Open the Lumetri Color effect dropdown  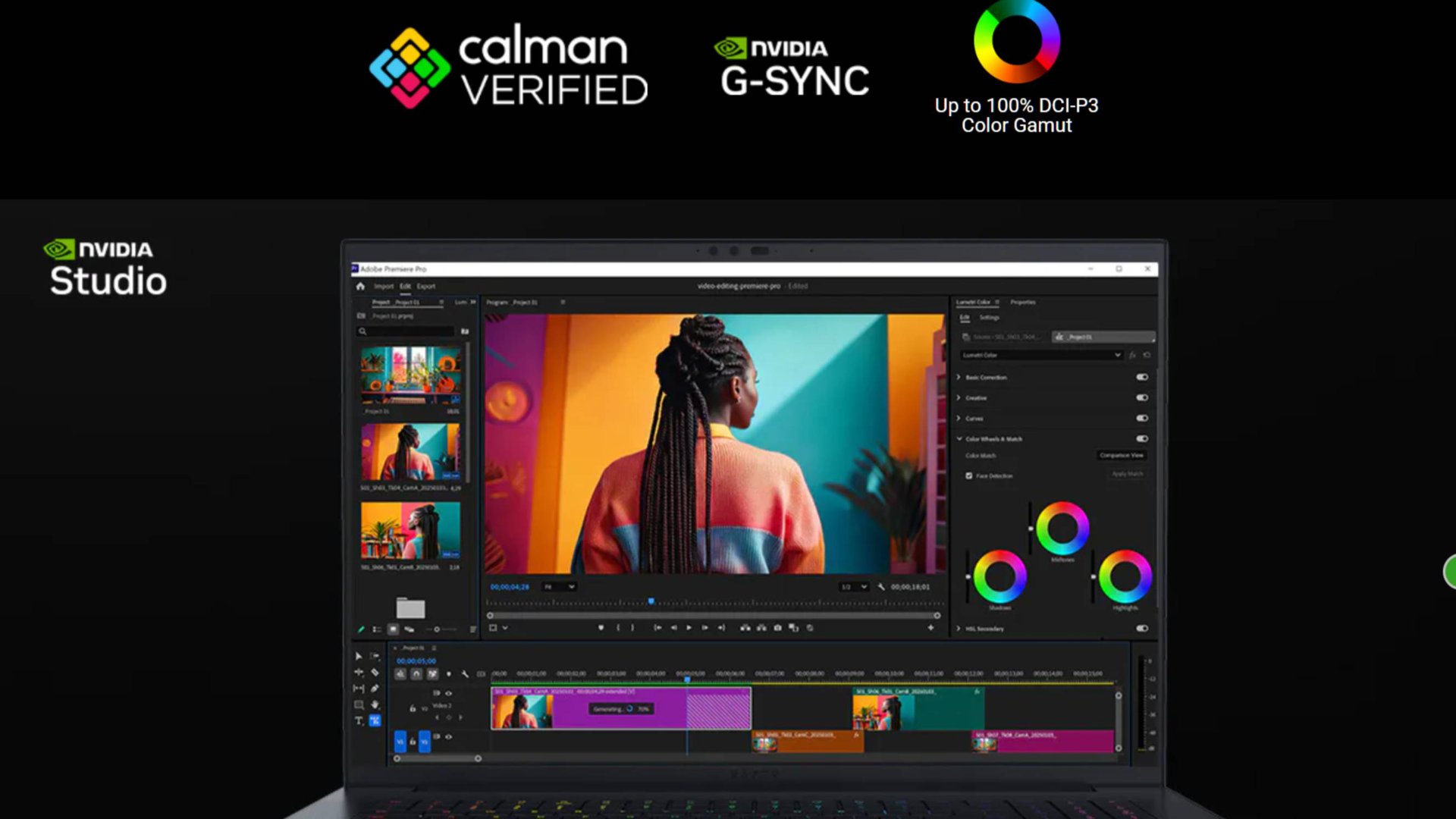click(x=1117, y=355)
